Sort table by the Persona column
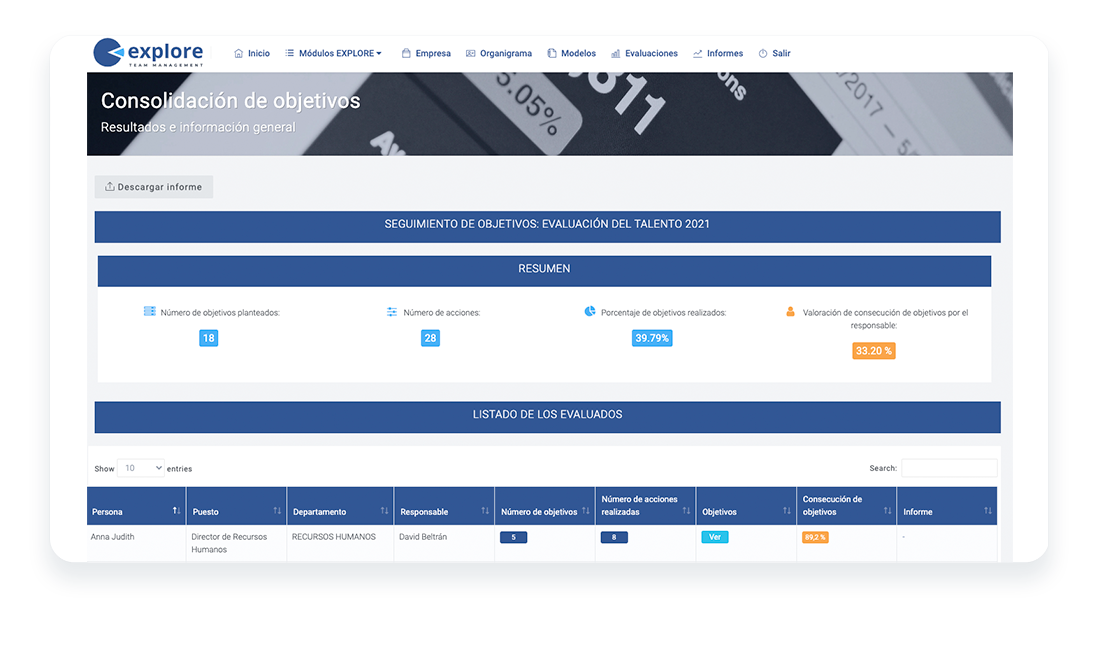1100x650 pixels. (136, 506)
